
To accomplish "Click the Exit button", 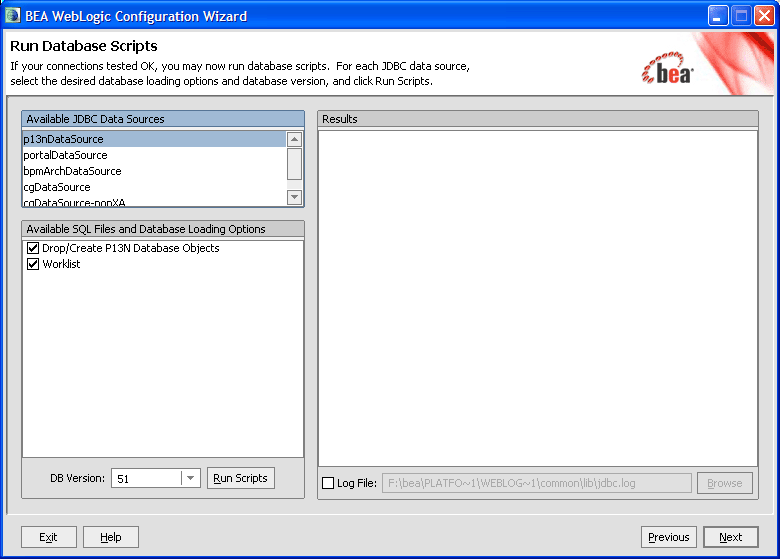I will coord(49,537).
